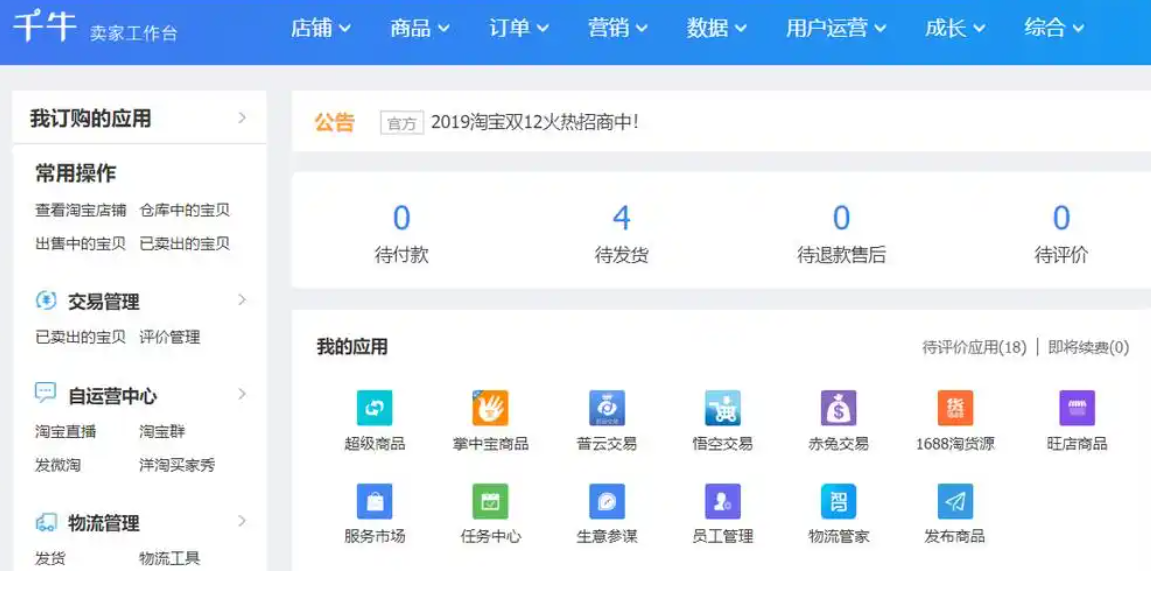
Task: Launch the 悟空交易 shopping cart icon
Action: (722, 408)
